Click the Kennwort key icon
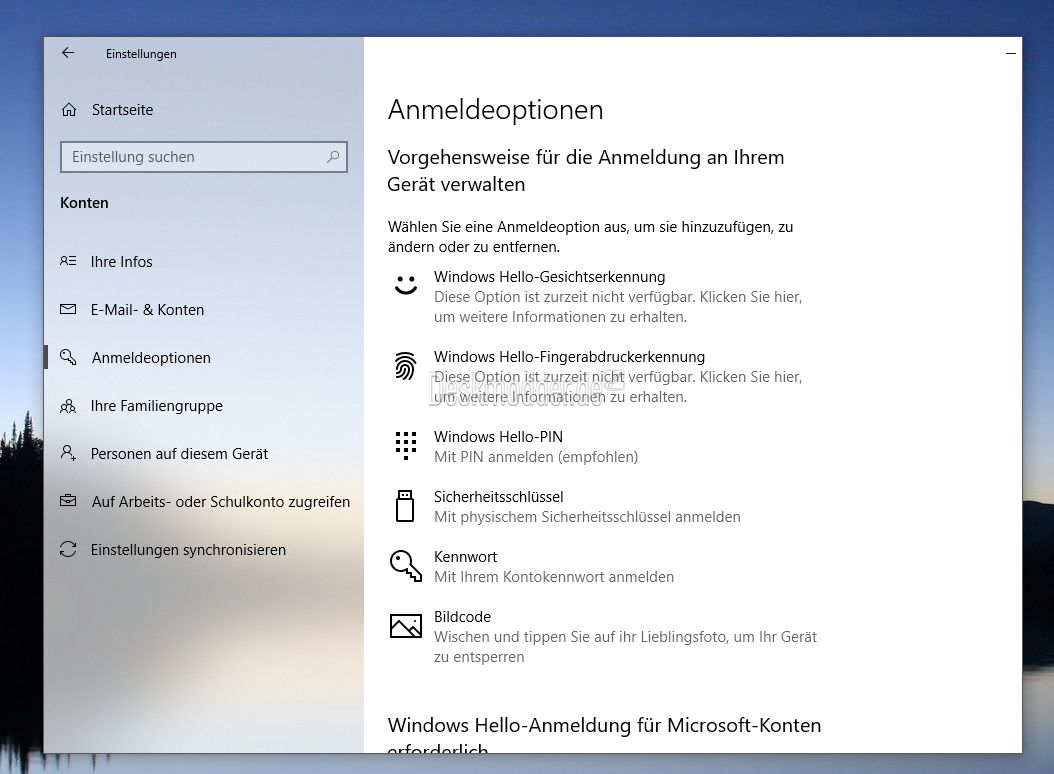 (x=406, y=566)
